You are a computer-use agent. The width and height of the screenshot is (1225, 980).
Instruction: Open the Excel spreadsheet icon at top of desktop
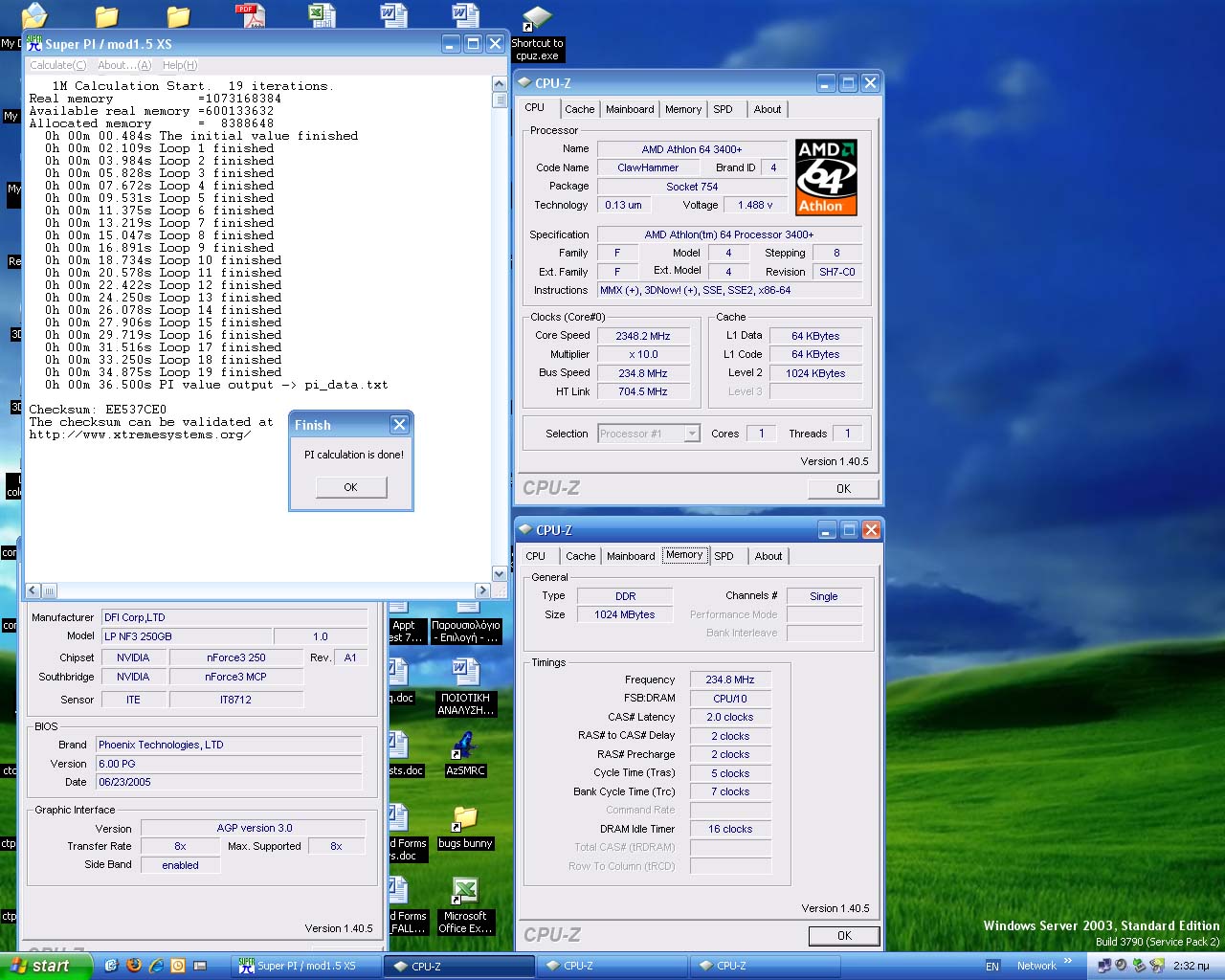(322, 15)
